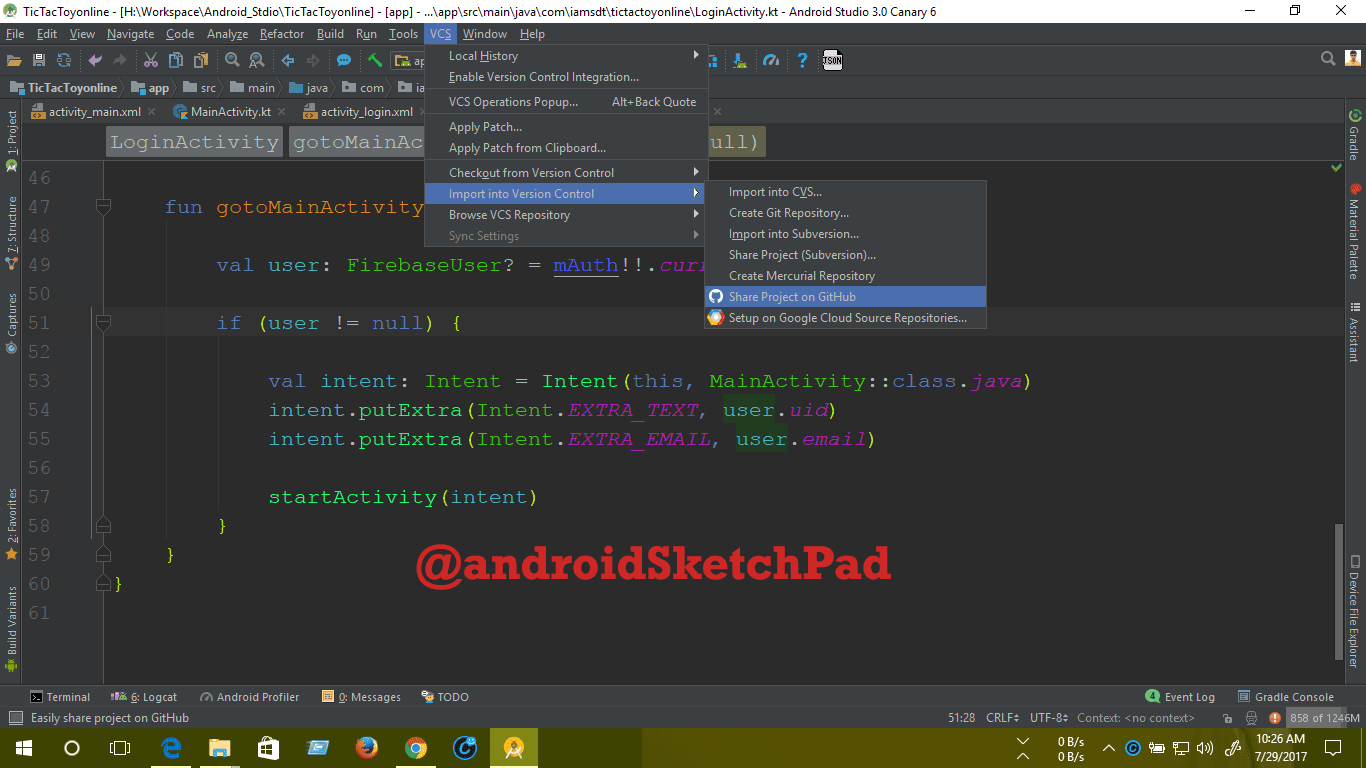The width and height of the screenshot is (1366, 768).
Task: Toggle the Gradle side panel
Action: tap(1355, 135)
